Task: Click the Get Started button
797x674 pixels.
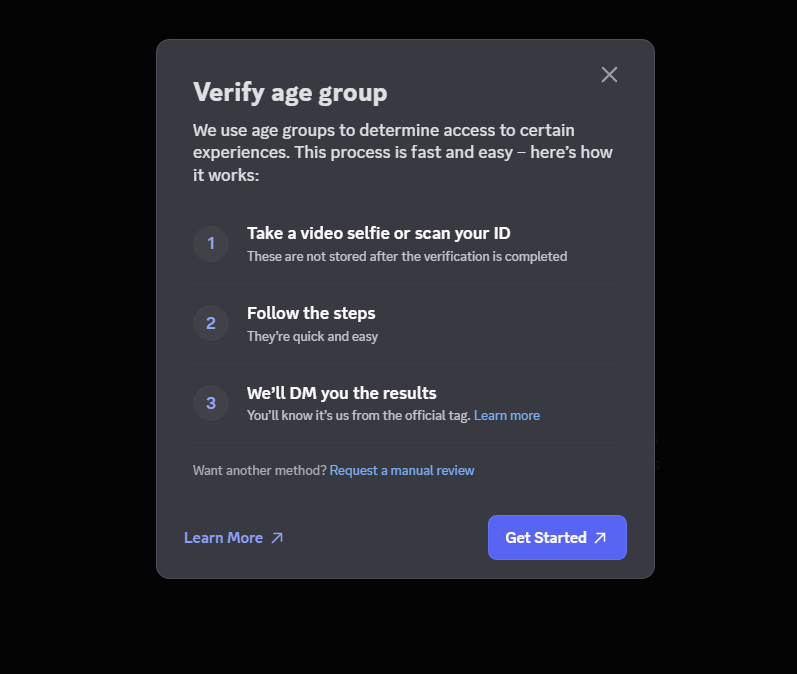Action: [x=557, y=537]
